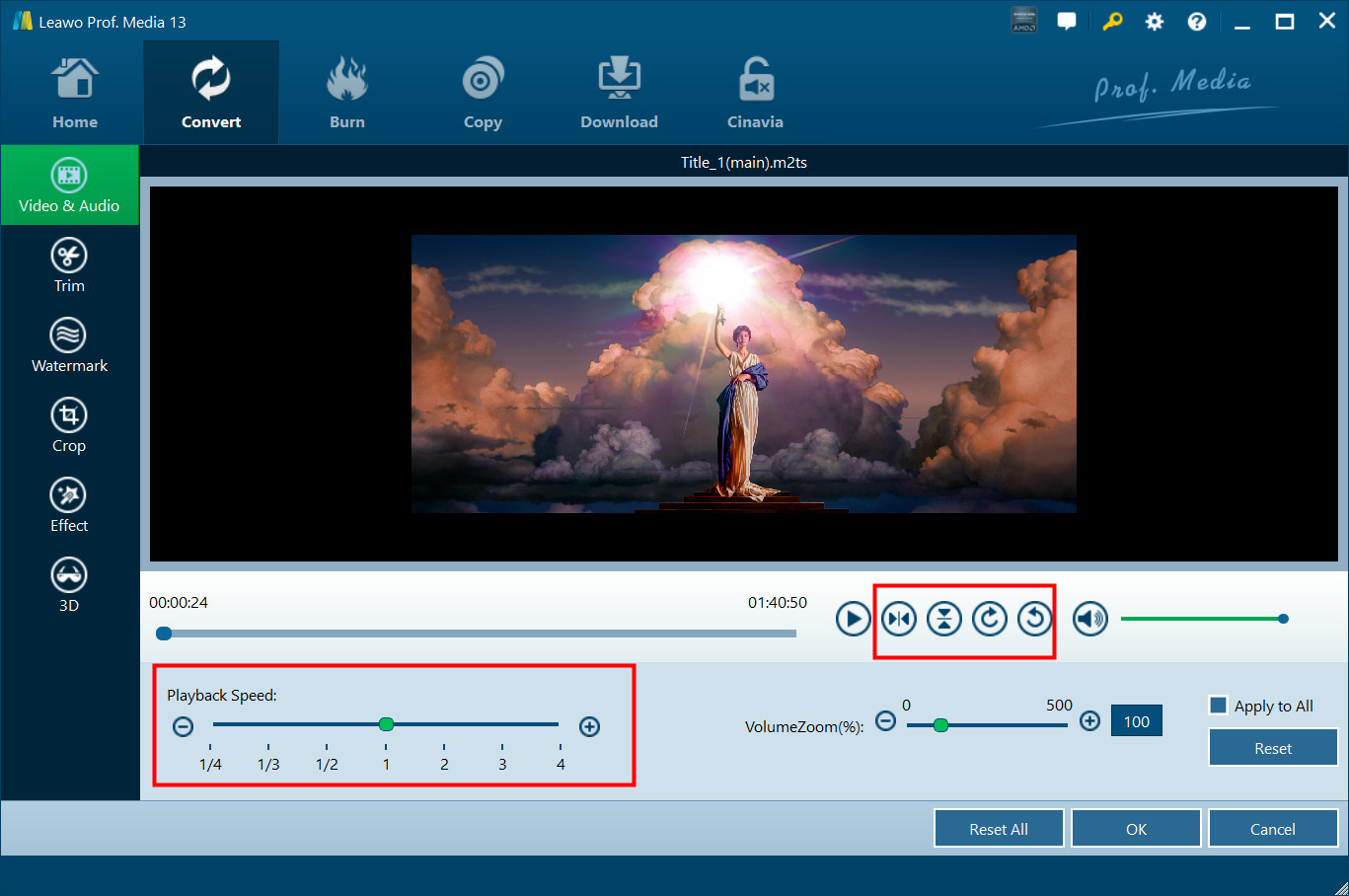
Task: Click the 500 maximum VolumeZoom label
Action: pyautogui.click(x=1059, y=705)
